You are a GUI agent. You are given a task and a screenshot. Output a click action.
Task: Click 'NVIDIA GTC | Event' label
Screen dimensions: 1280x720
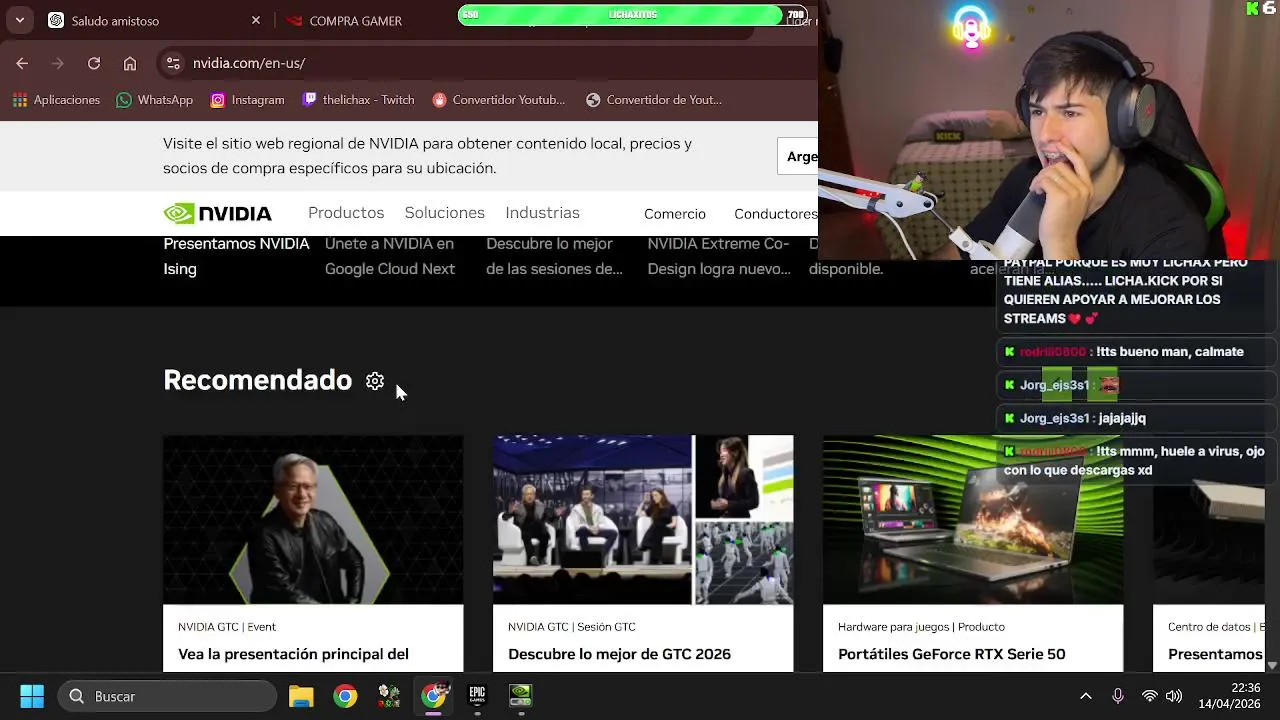click(x=227, y=627)
